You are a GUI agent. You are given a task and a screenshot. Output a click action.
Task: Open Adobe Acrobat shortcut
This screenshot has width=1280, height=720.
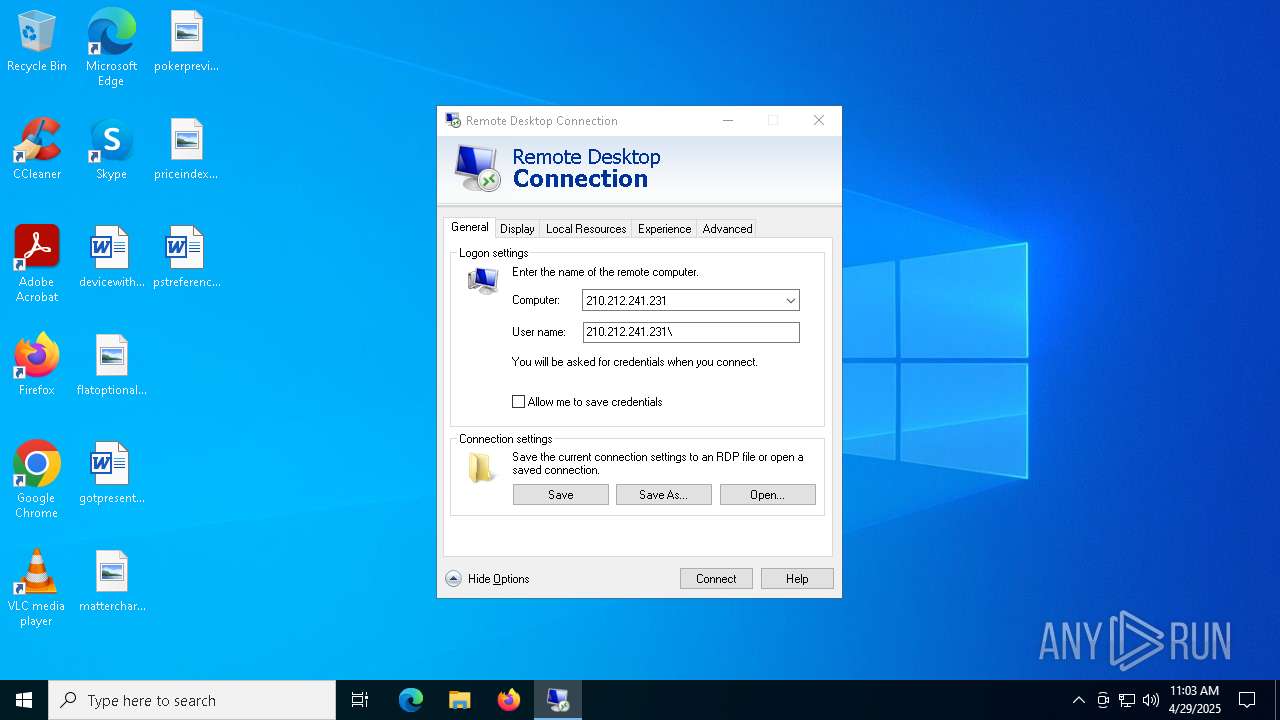pyautogui.click(x=37, y=263)
